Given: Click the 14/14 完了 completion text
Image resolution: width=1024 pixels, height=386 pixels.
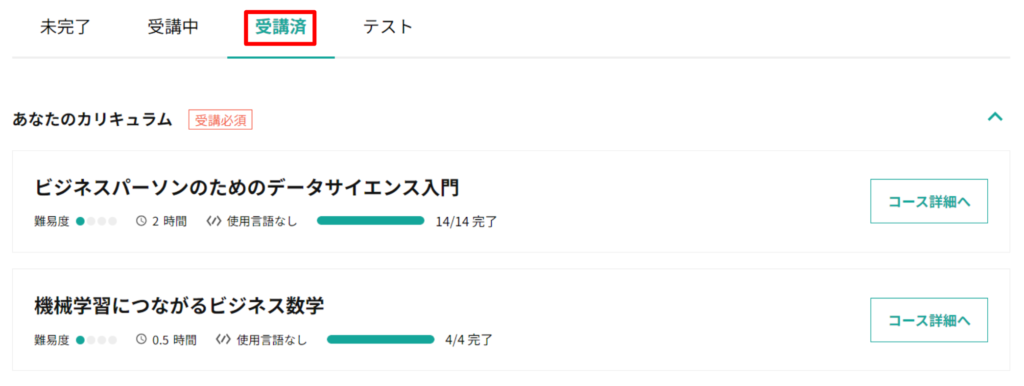Looking at the screenshot, I should coord(466,221).
